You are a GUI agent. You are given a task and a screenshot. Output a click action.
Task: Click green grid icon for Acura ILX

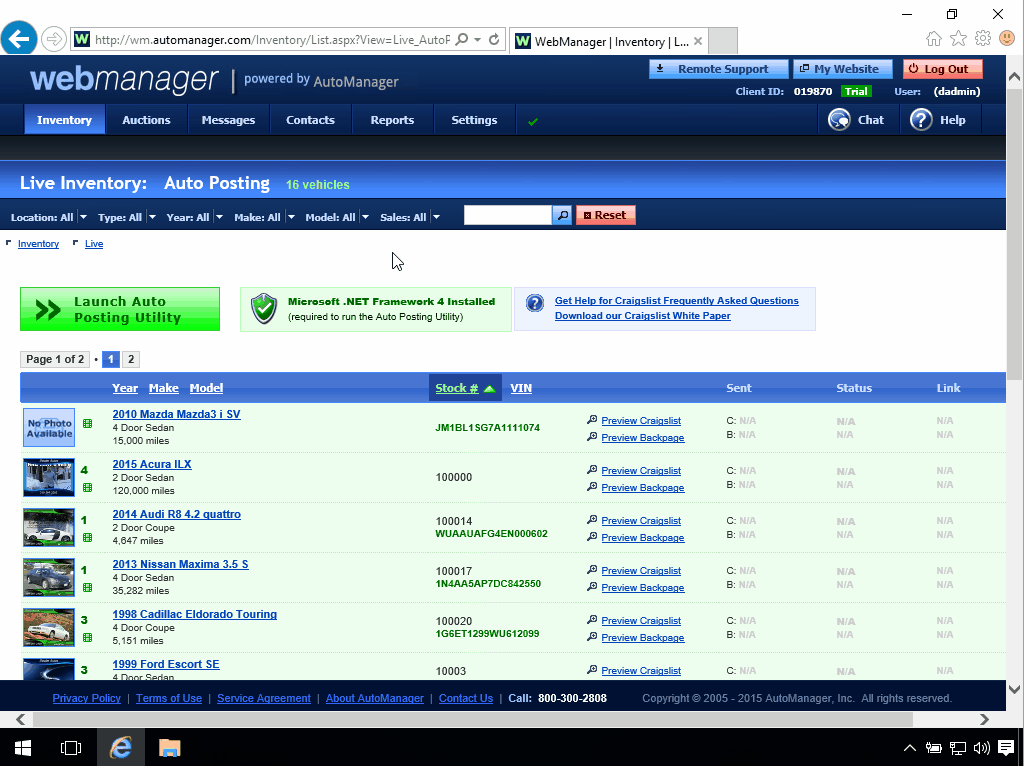coord(88,488)
